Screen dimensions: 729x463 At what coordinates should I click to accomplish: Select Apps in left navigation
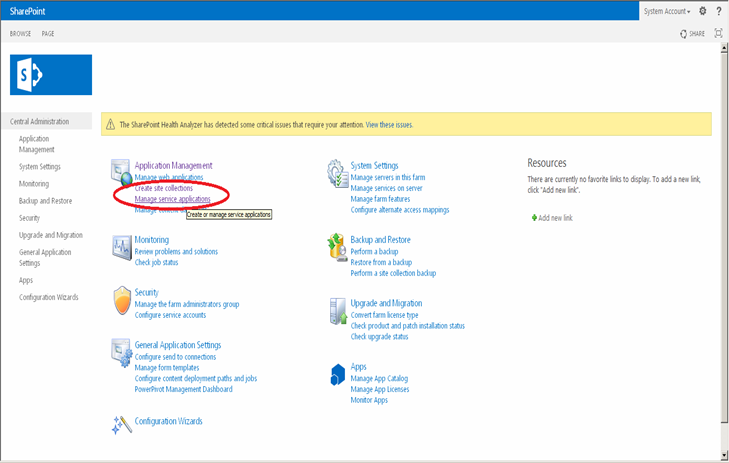click(x=26, y=280)
